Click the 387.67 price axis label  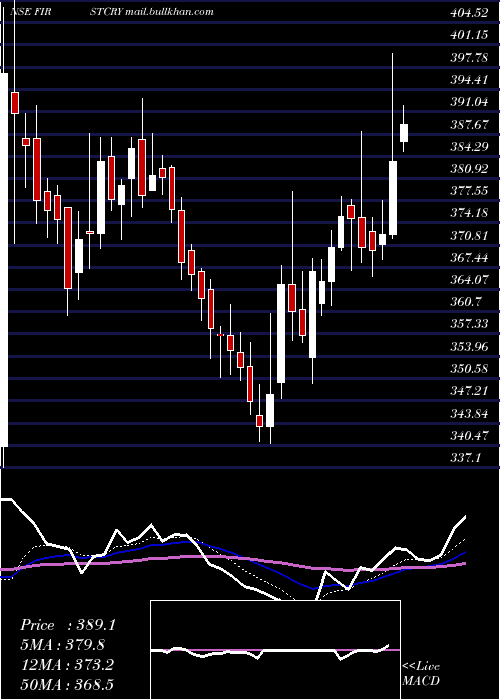(469, 125)
